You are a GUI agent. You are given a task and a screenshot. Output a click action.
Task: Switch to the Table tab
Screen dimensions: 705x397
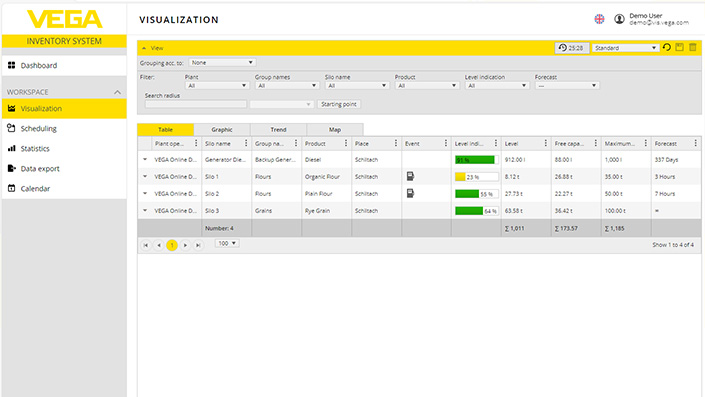coord(165,129)
